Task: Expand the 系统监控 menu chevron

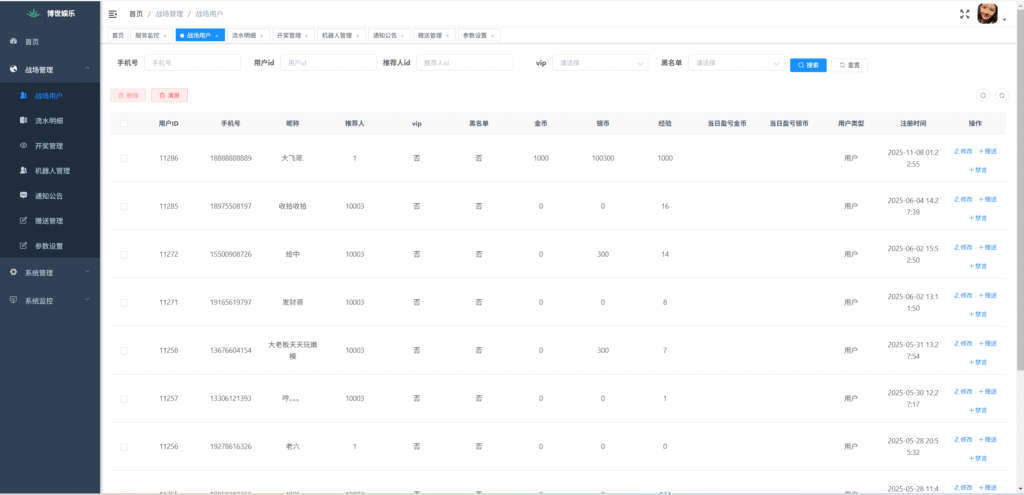Action: (87, 300)
